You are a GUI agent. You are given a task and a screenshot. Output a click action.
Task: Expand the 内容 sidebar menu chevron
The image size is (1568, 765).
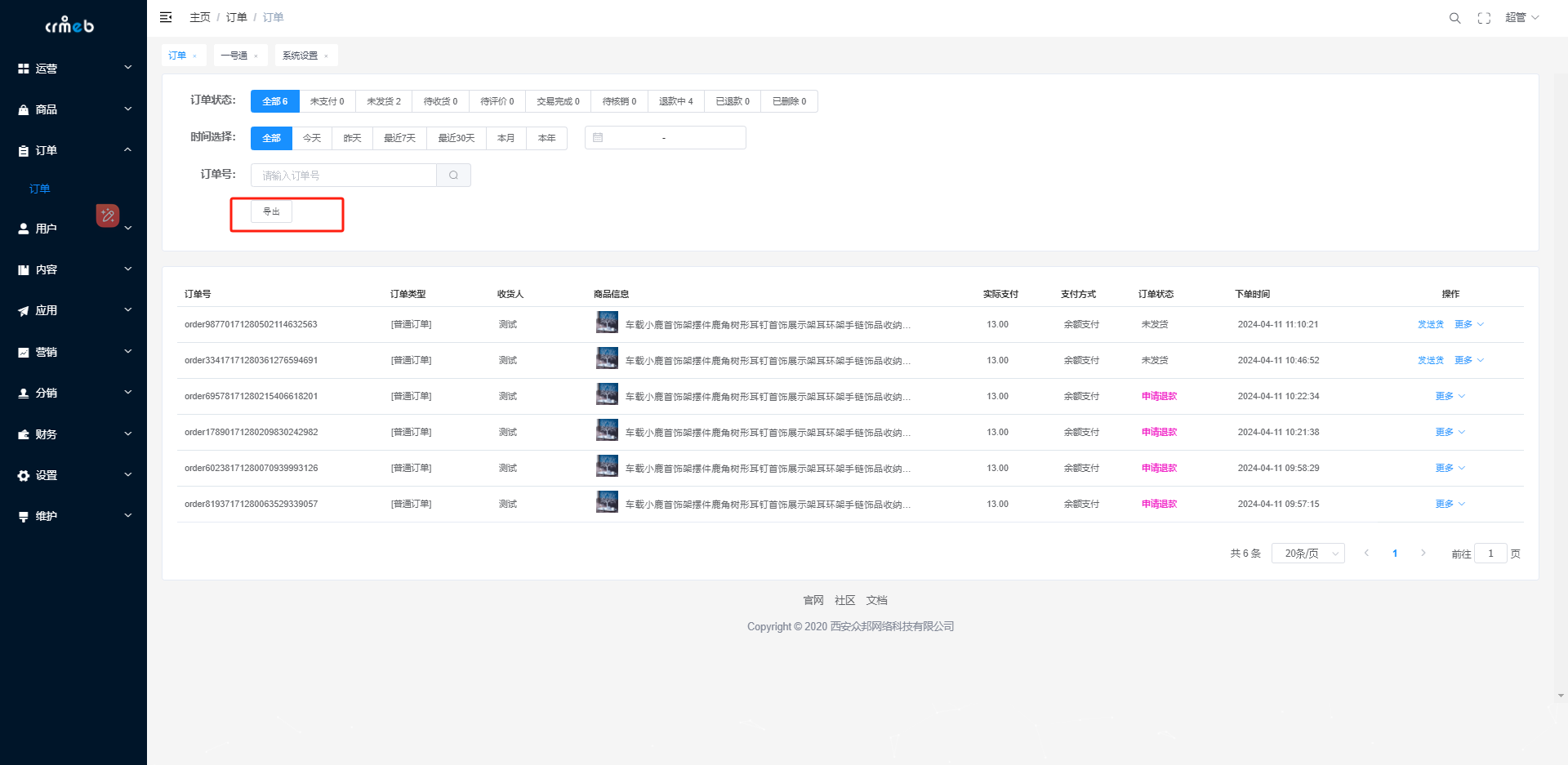point(128,269)
